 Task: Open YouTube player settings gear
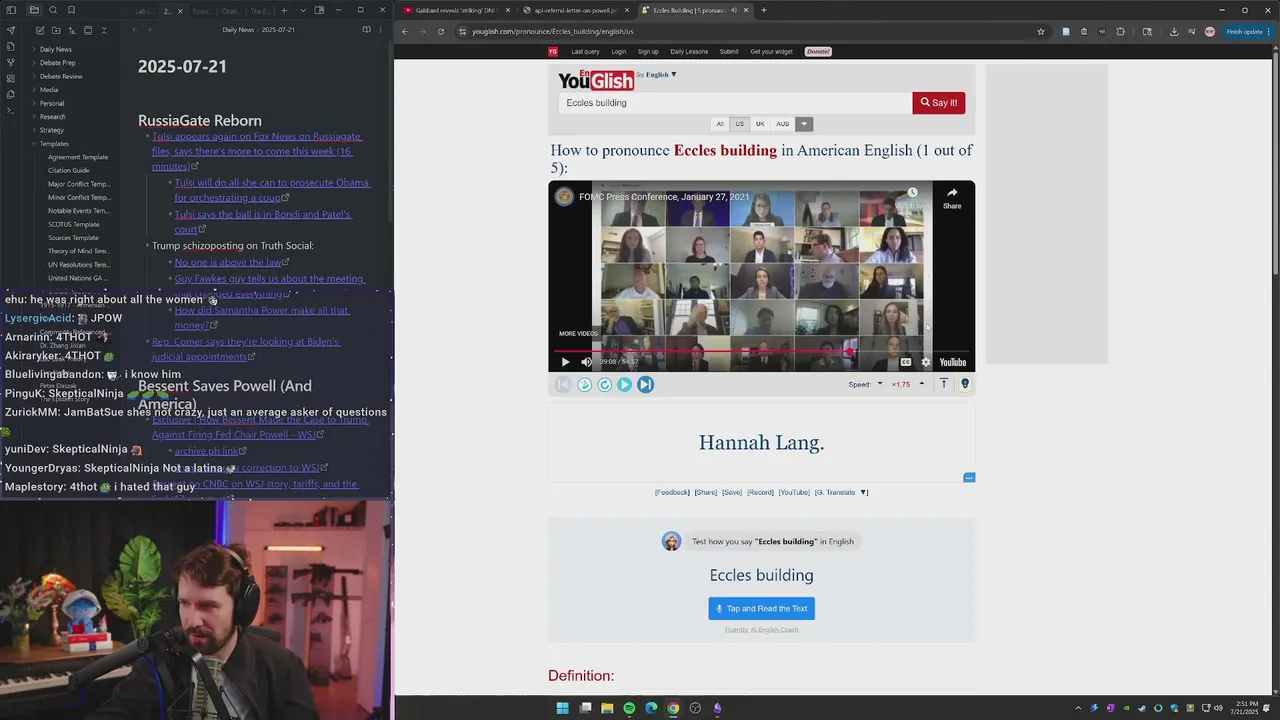point(926,362)
